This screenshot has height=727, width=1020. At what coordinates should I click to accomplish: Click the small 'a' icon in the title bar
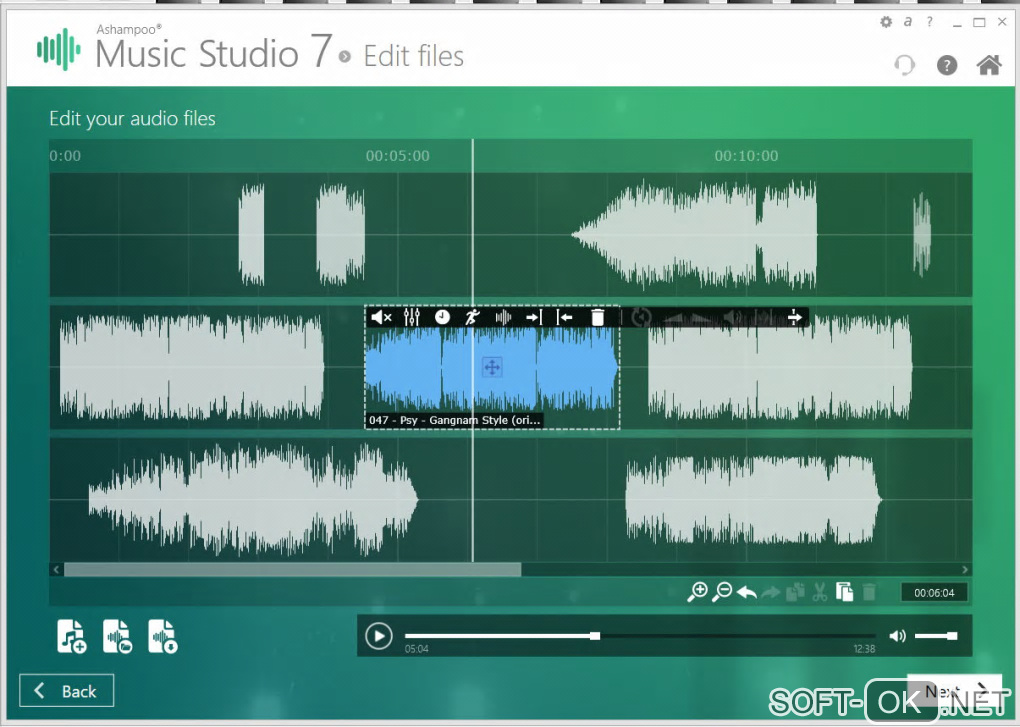[x=907, y=21]
